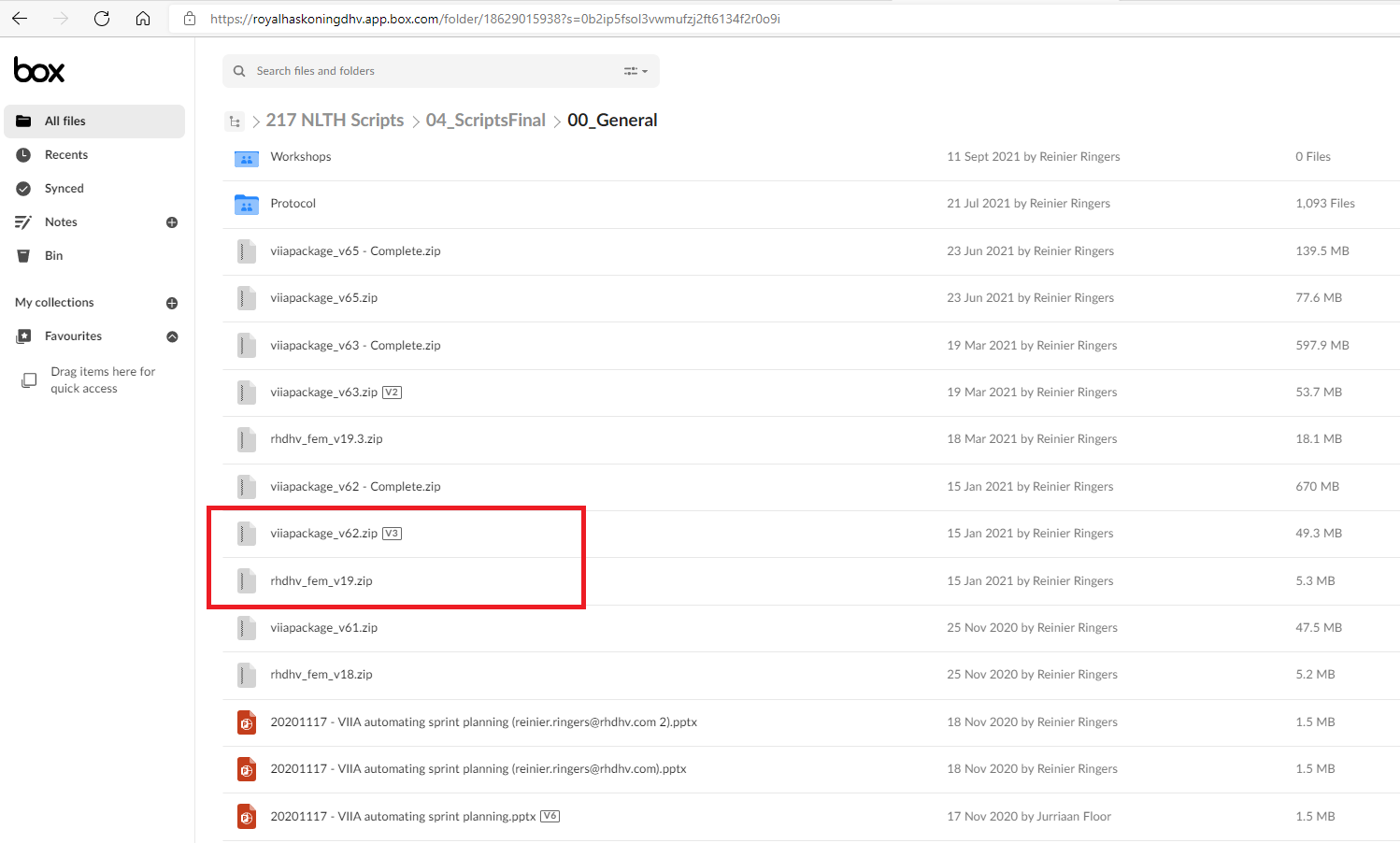Screen dimensions: 1400x843
Task: Open viiapackage_v61.zip
Action: (323, 628)
